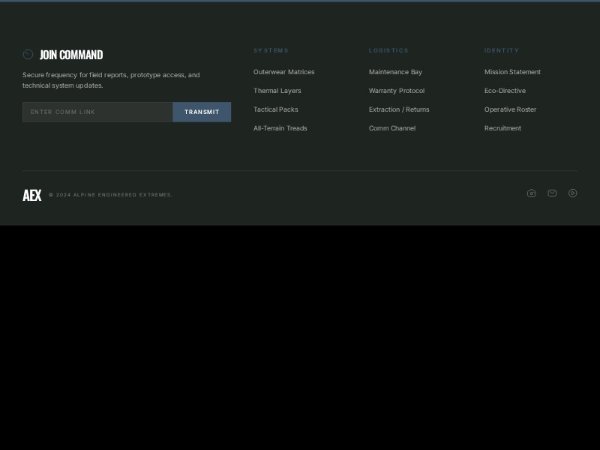
Task: Open the Outerwear Matrices link
Action: (284, 72)
